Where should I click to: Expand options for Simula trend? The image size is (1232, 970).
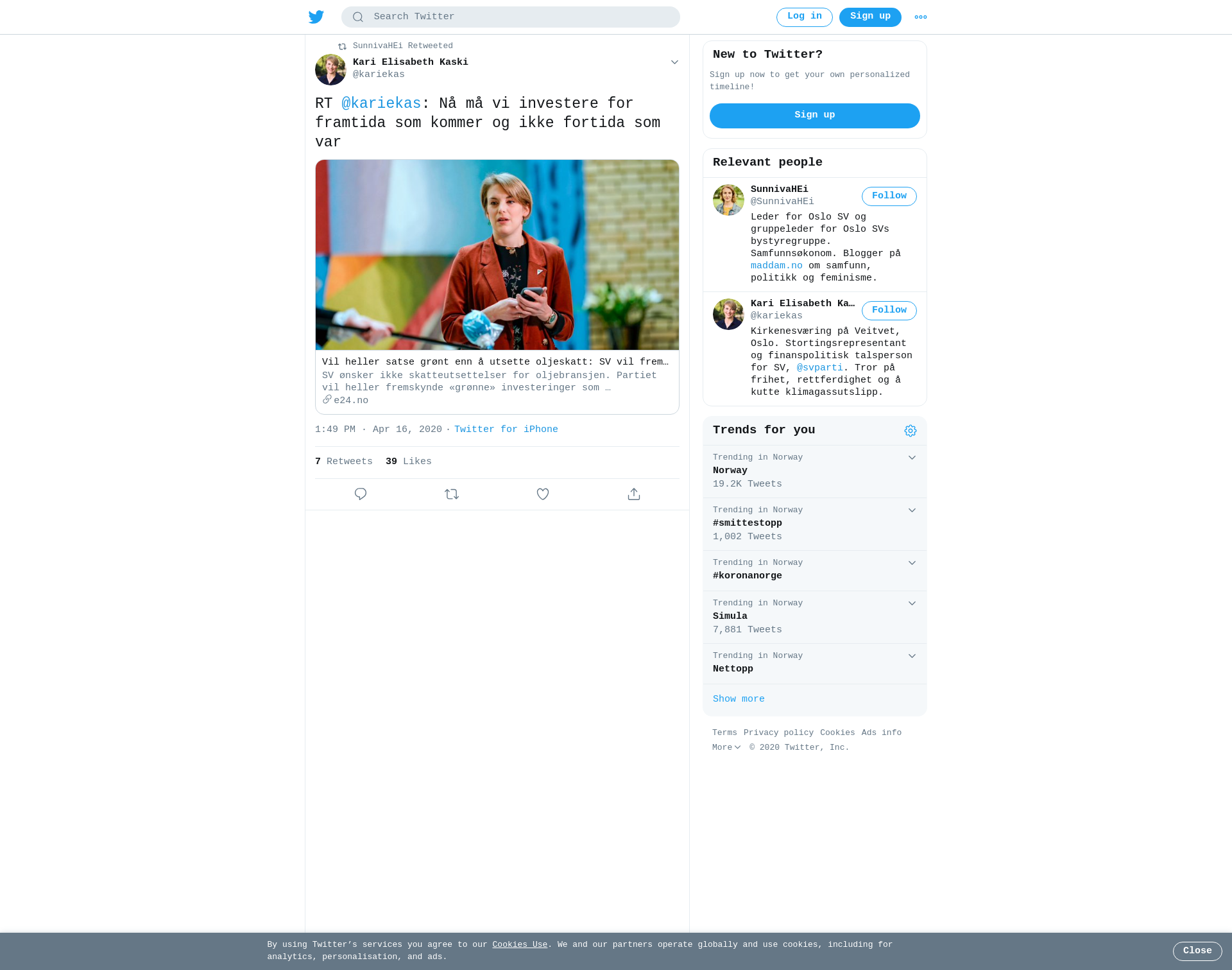tap(912, 603)
